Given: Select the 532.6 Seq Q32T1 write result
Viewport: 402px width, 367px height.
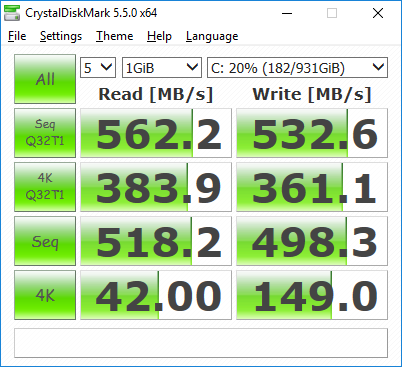Looking at the screenshot, I should (x=312, y=133).
